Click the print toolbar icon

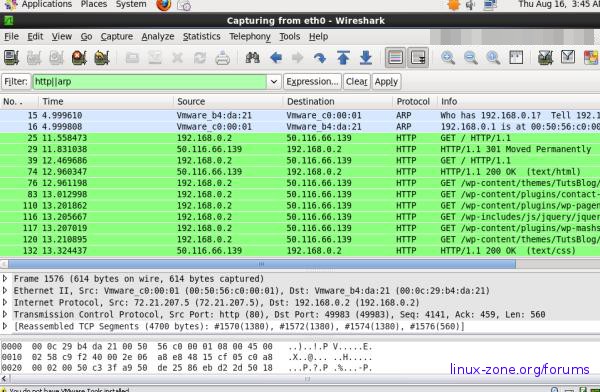(222, 58)
